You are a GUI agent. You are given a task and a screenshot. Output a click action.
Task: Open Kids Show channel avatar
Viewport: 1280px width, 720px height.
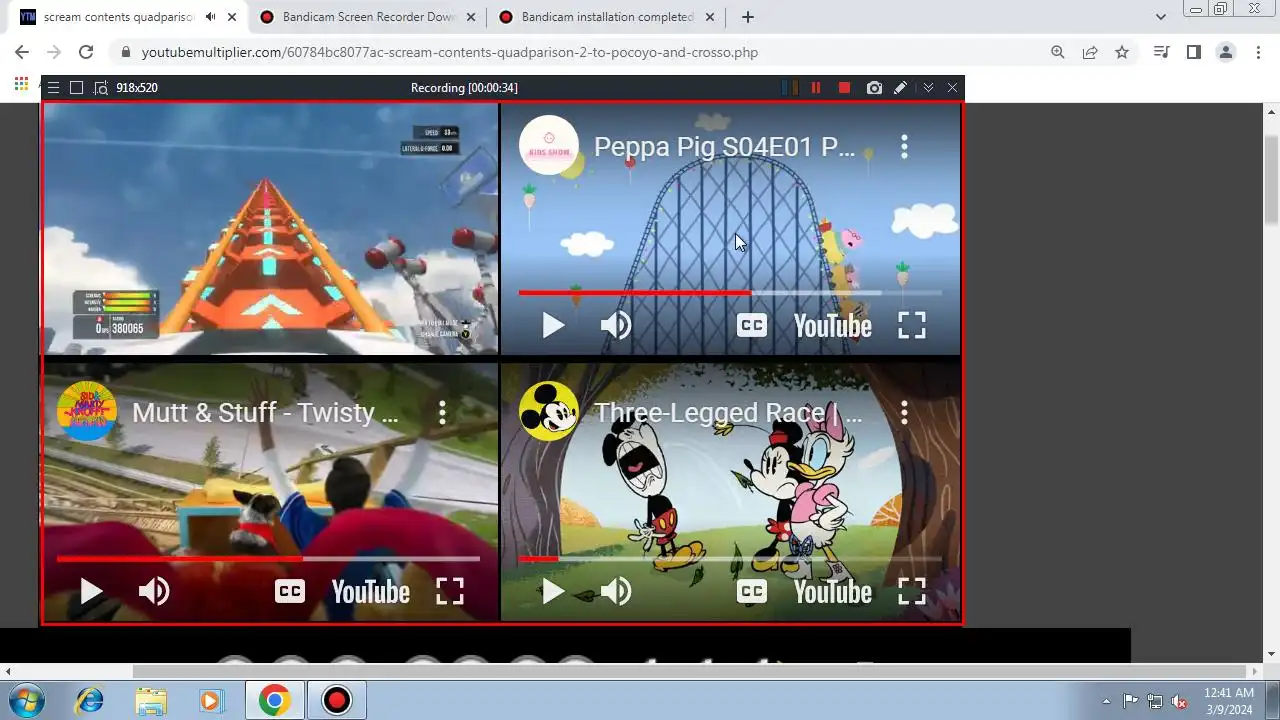click(x=548, y=146)
